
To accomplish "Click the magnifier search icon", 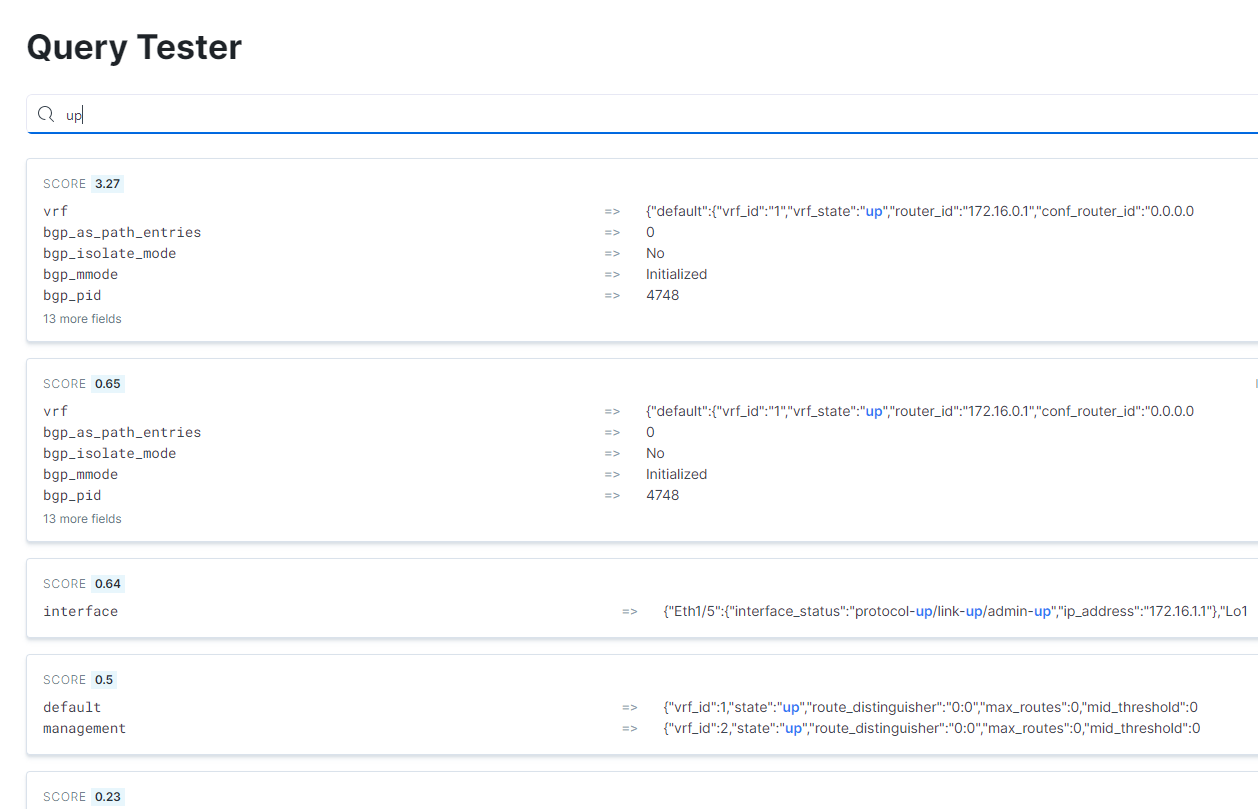I will point(45,115).
